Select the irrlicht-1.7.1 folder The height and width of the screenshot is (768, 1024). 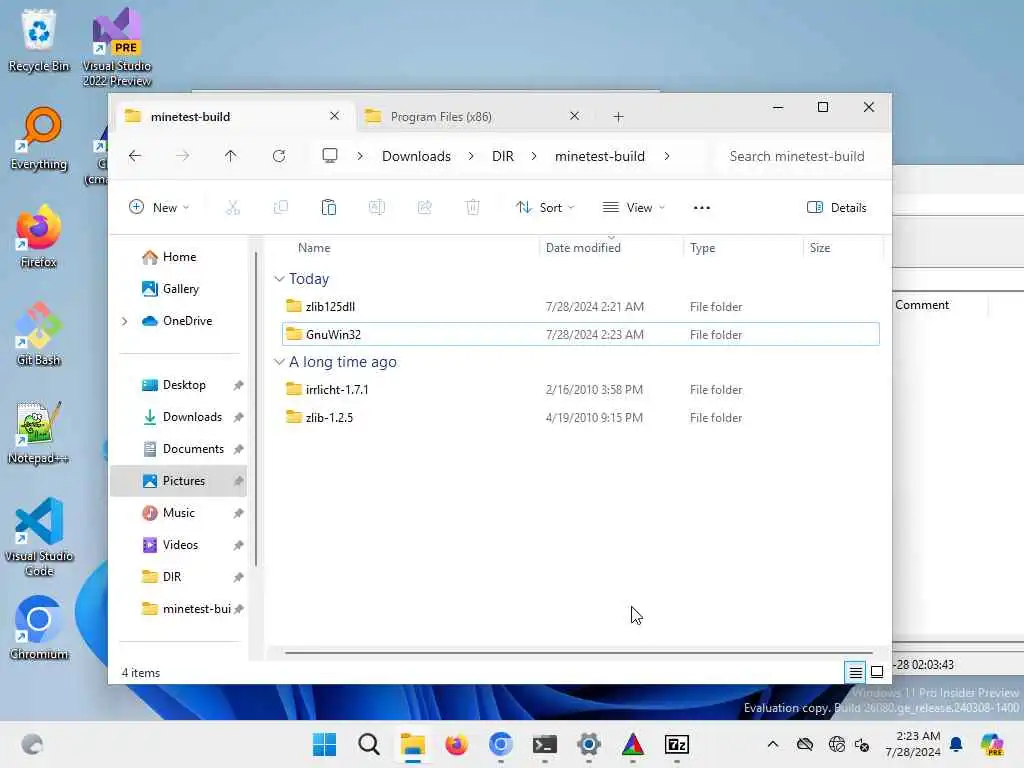(x=581, y=389)
